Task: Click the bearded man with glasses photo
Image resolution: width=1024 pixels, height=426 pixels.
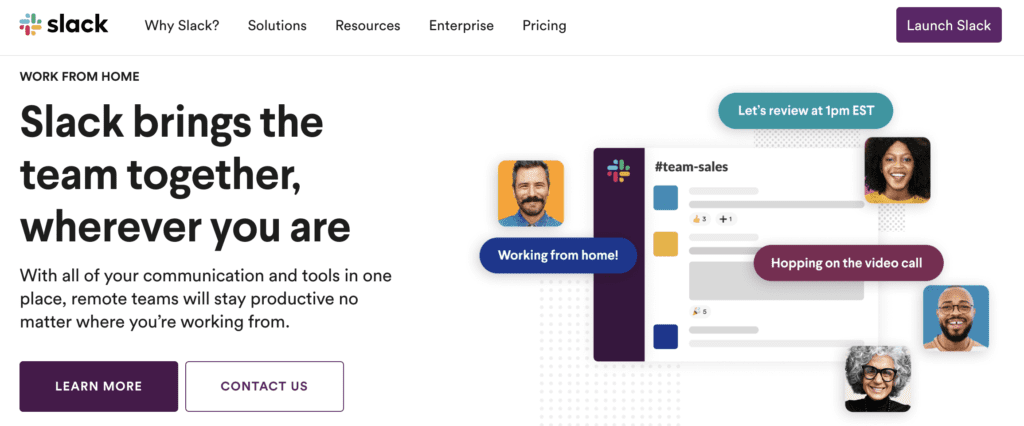Action: pos(955,318)
